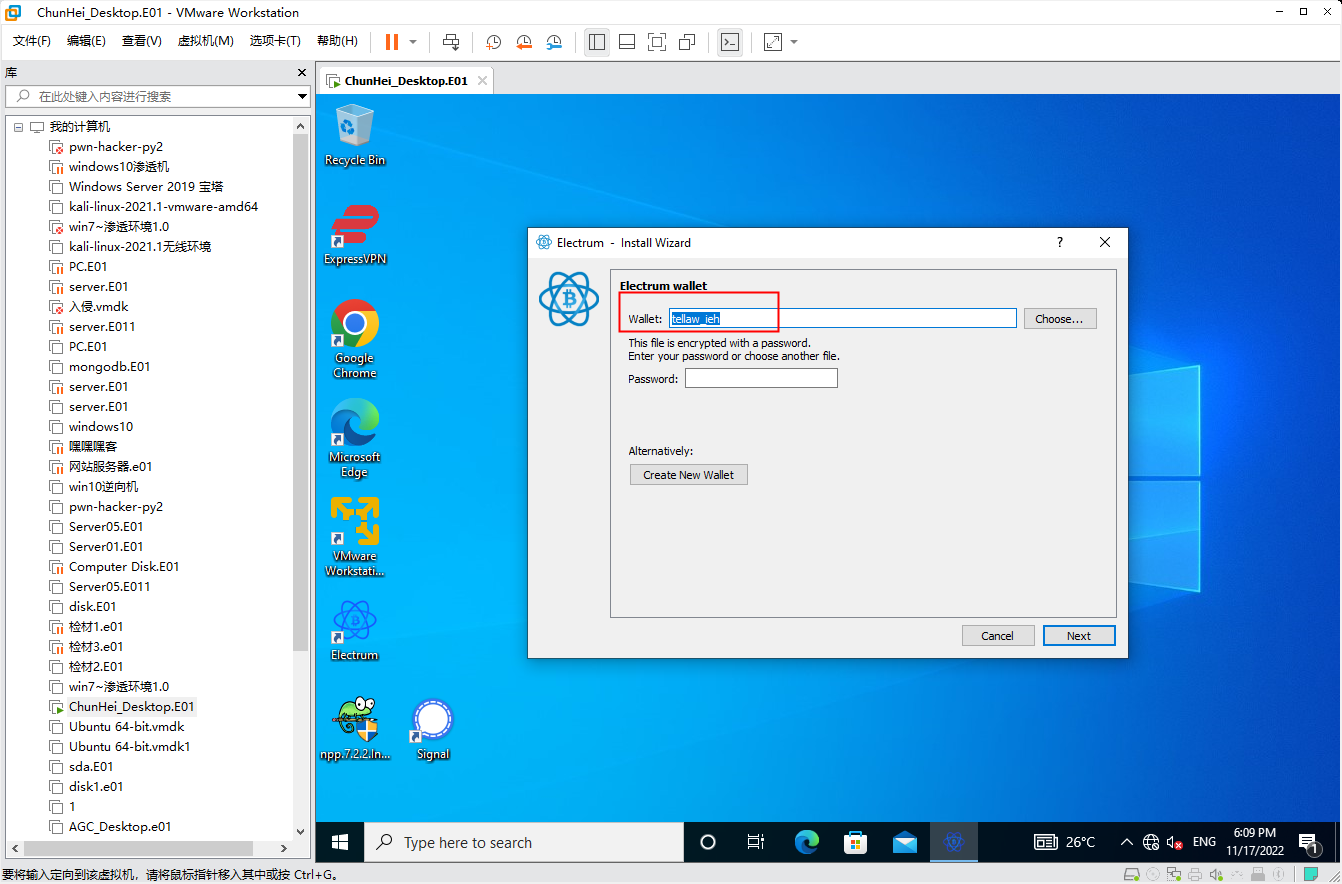The width and height of the screenshot is (1342, 884).
Task: Toggle the thumbnail bar view icon
Action: 627,42
